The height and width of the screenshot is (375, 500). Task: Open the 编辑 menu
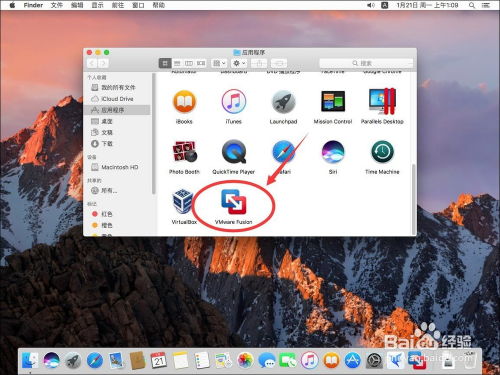pyautogui.click(x=77, y=5)
